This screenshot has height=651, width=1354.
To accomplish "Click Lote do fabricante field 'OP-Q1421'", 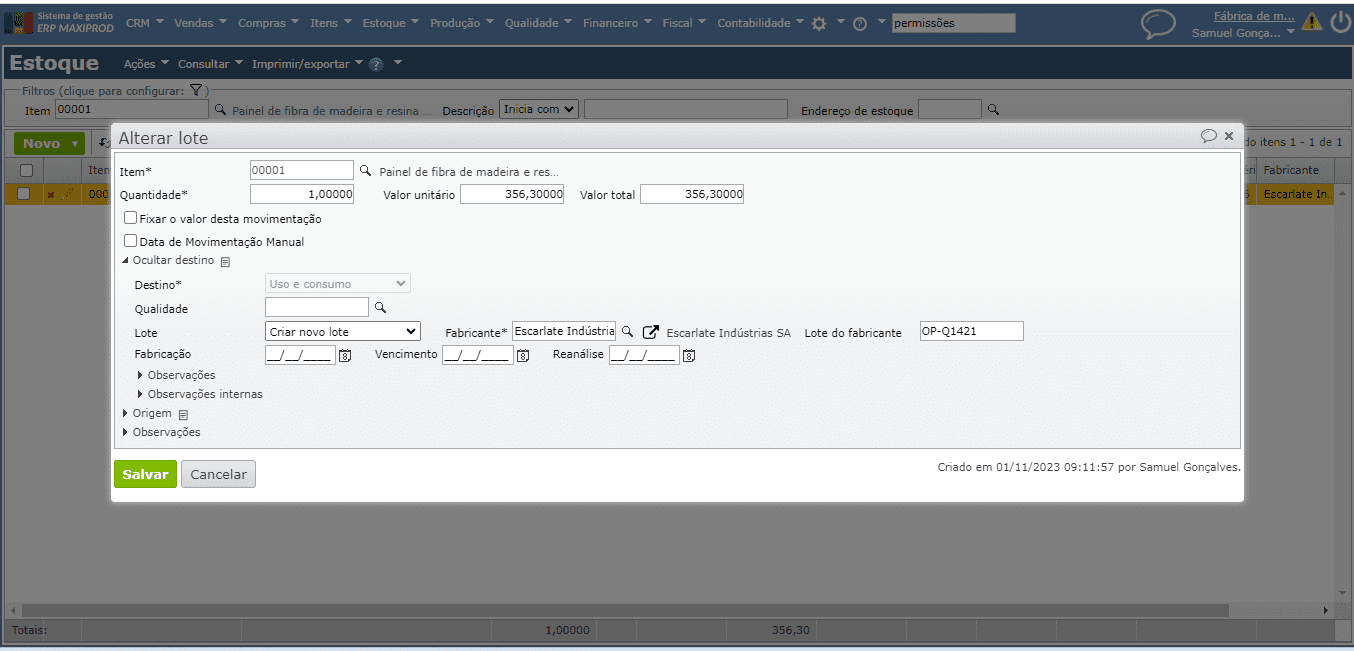I will pos(972,331).
